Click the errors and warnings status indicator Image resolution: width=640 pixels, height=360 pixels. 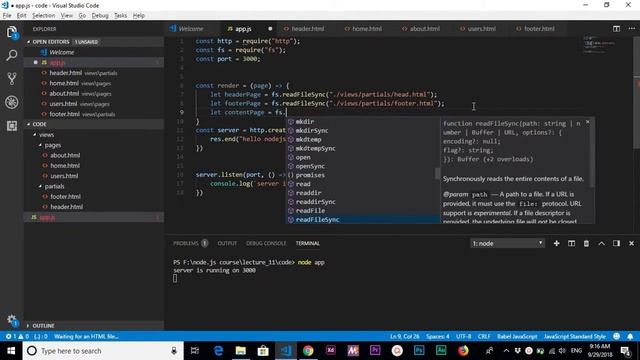pyautogui.click(x=17, y=336)
